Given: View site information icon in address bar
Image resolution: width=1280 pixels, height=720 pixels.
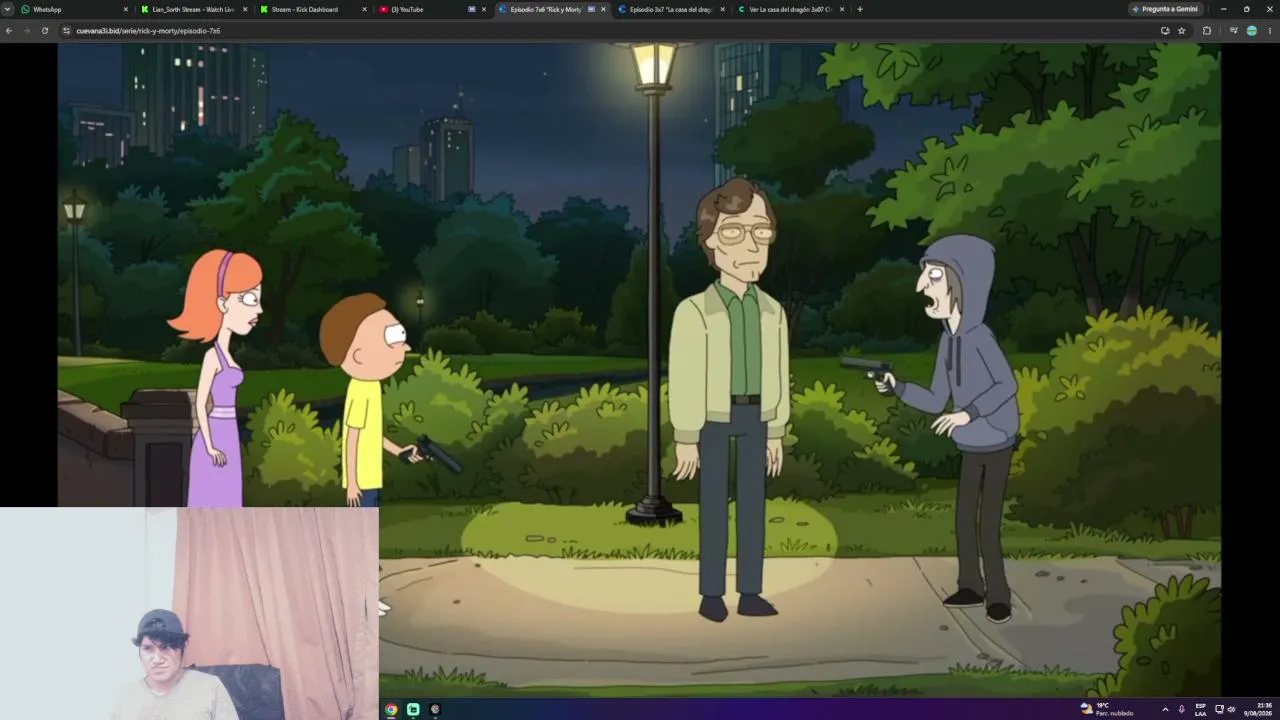Looking at the screenshot, I should [67, 31].
